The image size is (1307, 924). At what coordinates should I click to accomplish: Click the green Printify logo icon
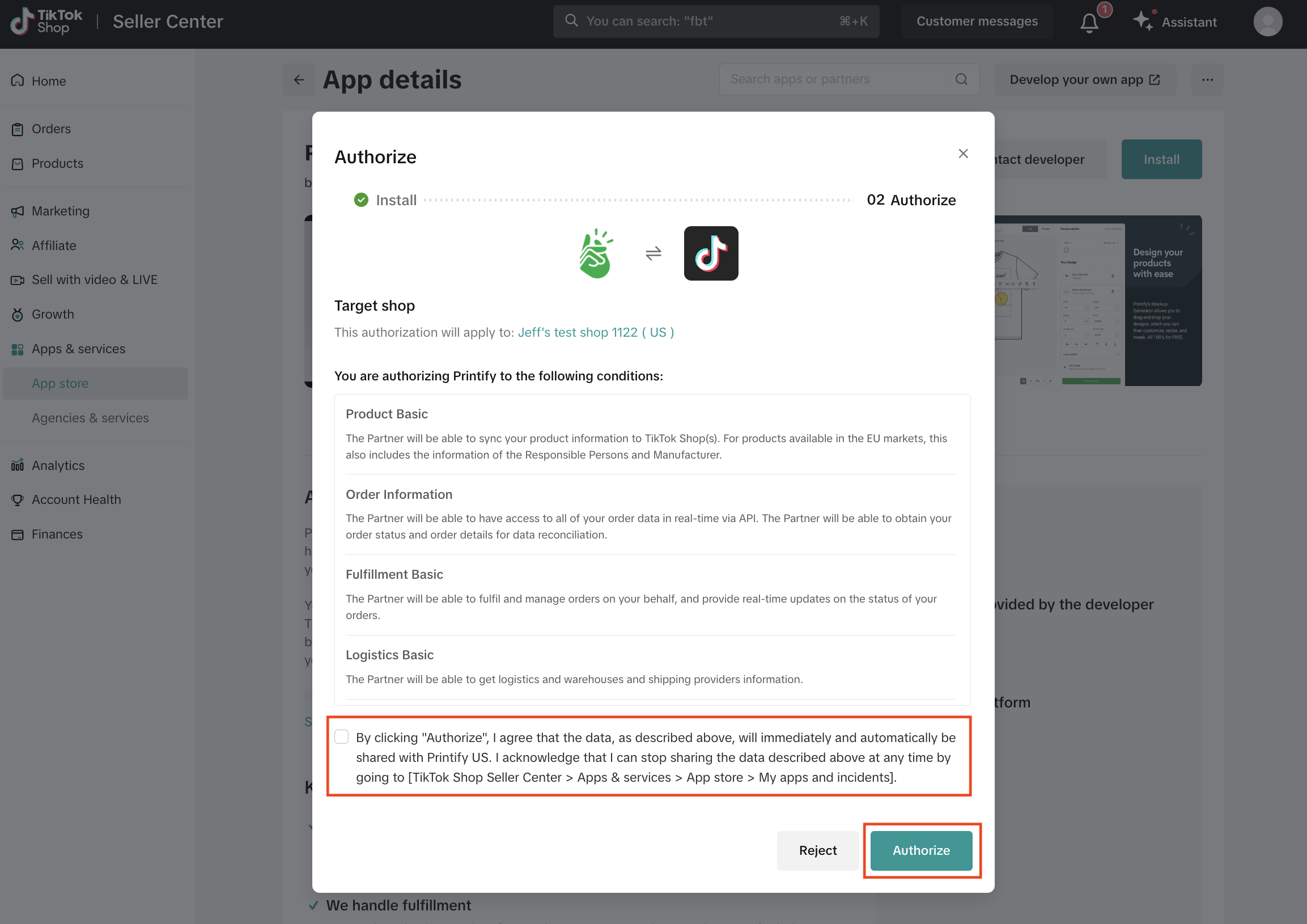tap(596, 253)
